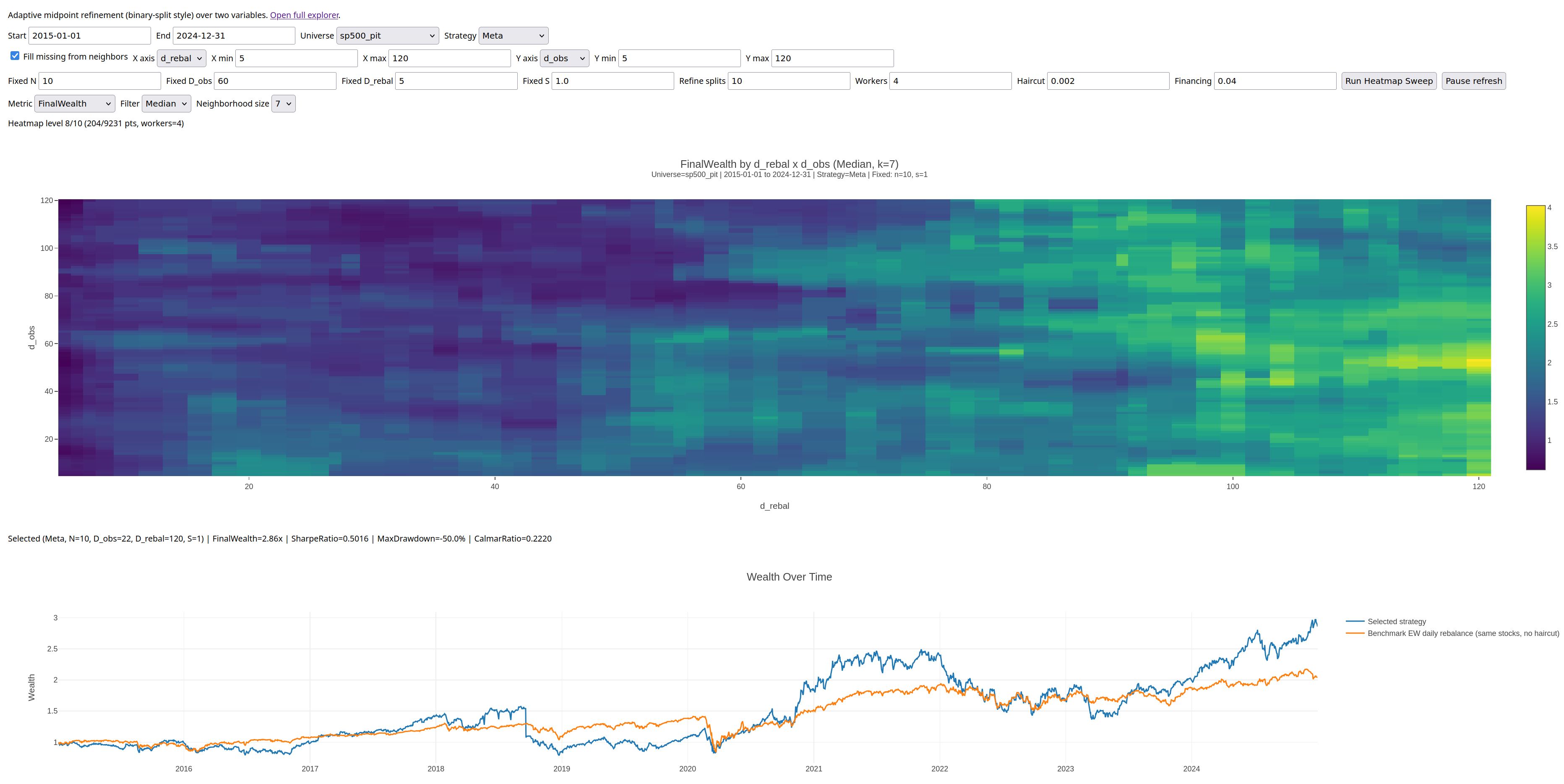Open the Filter Median dropdown
The width and height of the screenshot is (1564, 784).
167,104
